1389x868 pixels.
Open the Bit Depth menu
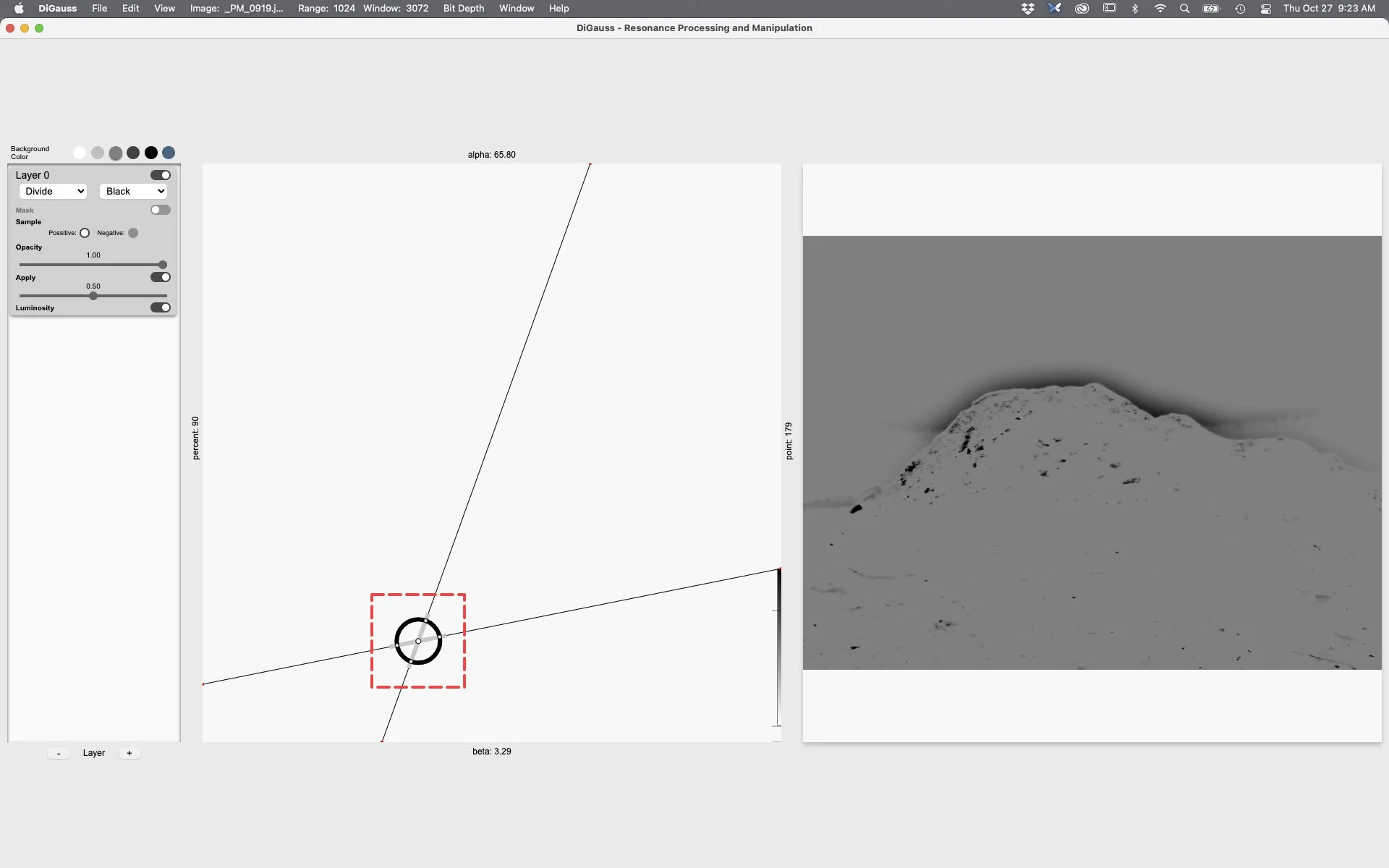(463, 9)
